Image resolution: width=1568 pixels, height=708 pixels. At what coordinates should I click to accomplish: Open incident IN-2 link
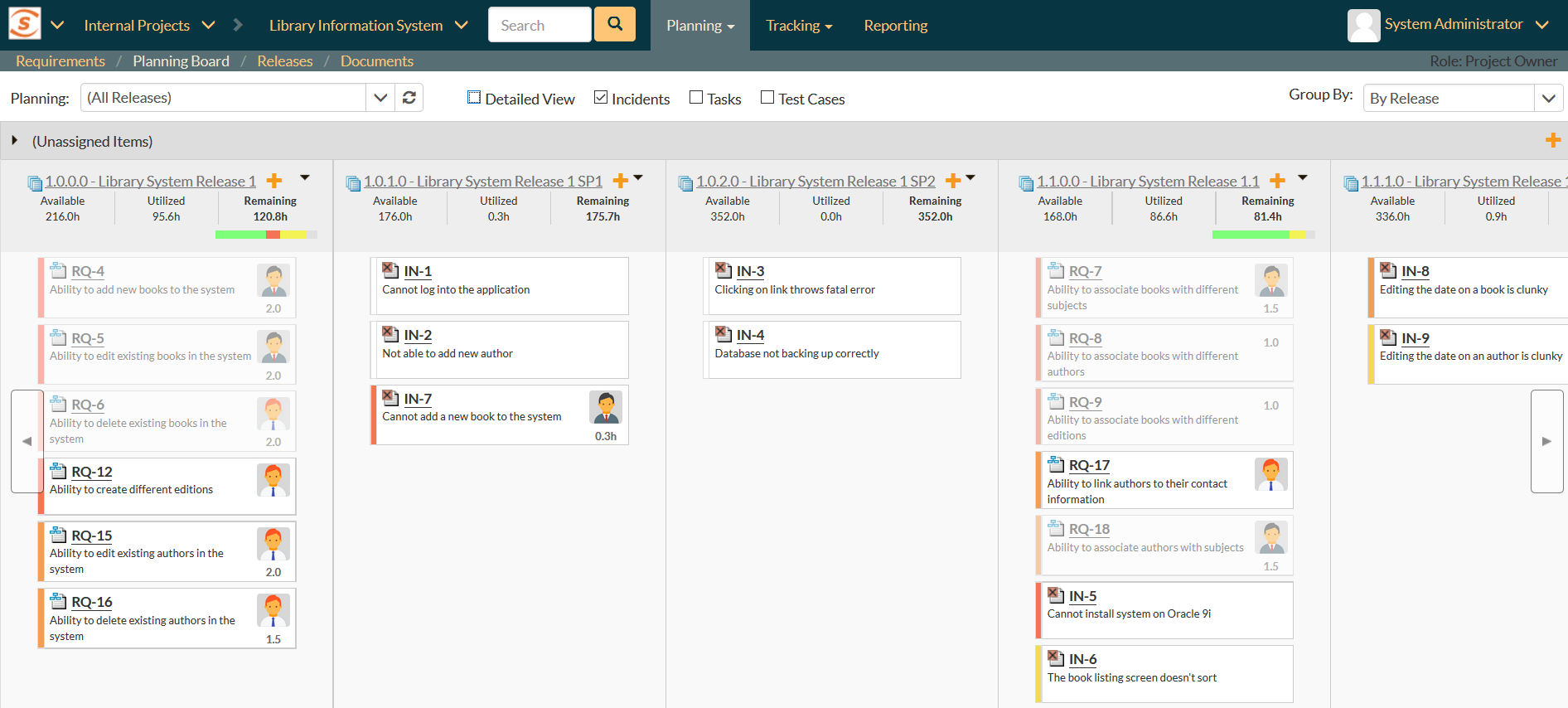click(418, 335)
